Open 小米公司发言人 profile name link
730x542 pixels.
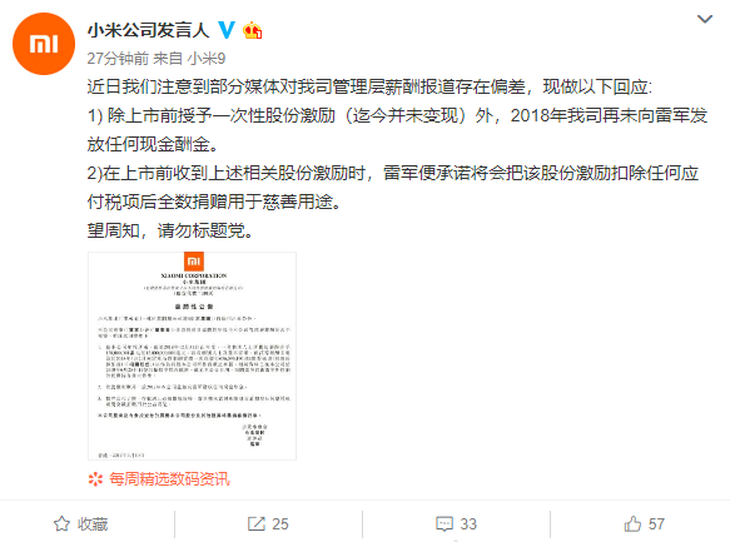[x=148, y=30]
